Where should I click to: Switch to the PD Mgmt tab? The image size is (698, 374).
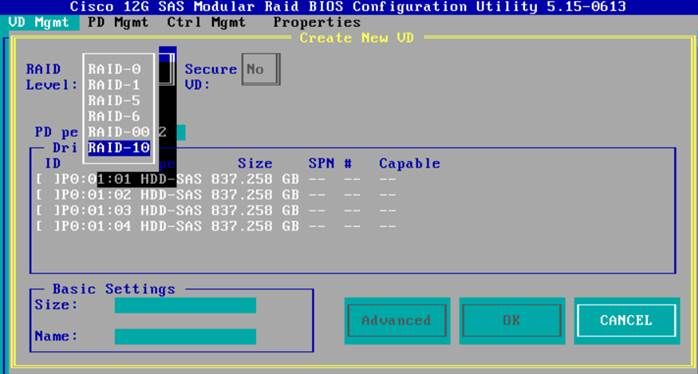point(118,22)
